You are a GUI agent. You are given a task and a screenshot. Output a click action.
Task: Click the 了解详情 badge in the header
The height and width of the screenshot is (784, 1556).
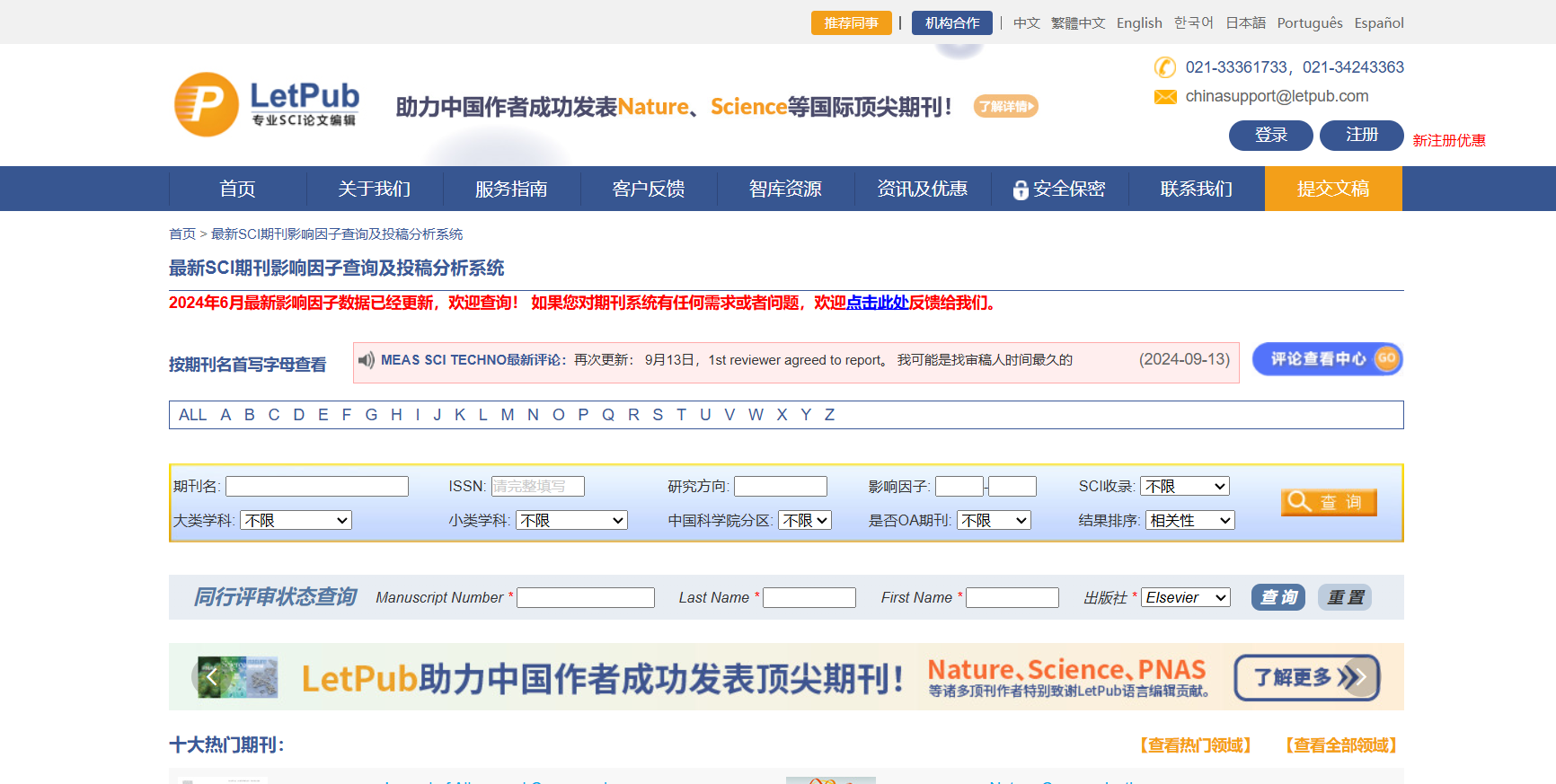coord(1006,107)
